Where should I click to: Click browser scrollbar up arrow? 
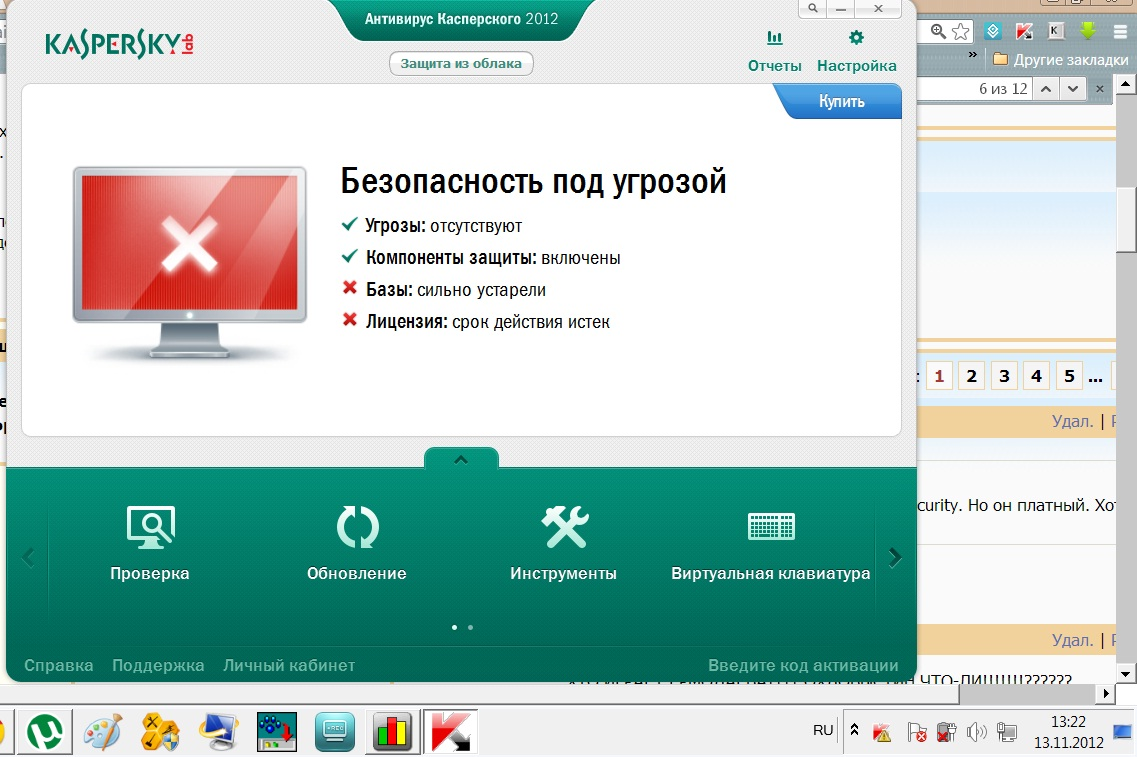coord(1125,84)
